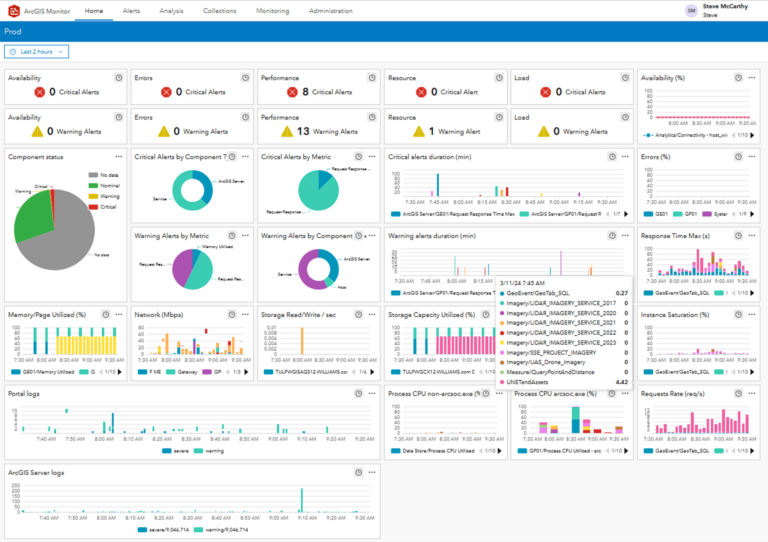Open the Last 2 hours time range dropdown
Screen dimensions: 768x542
click(36, 51)
